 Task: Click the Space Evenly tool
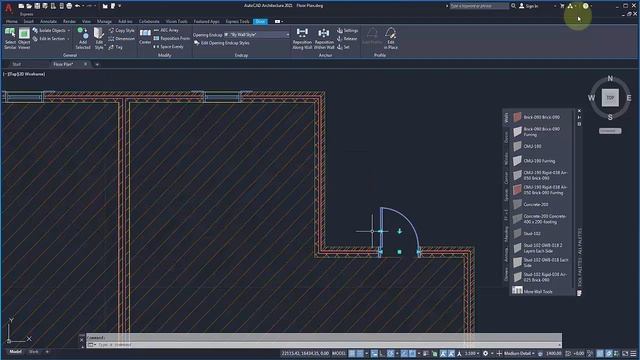click(x=169, y=47)
